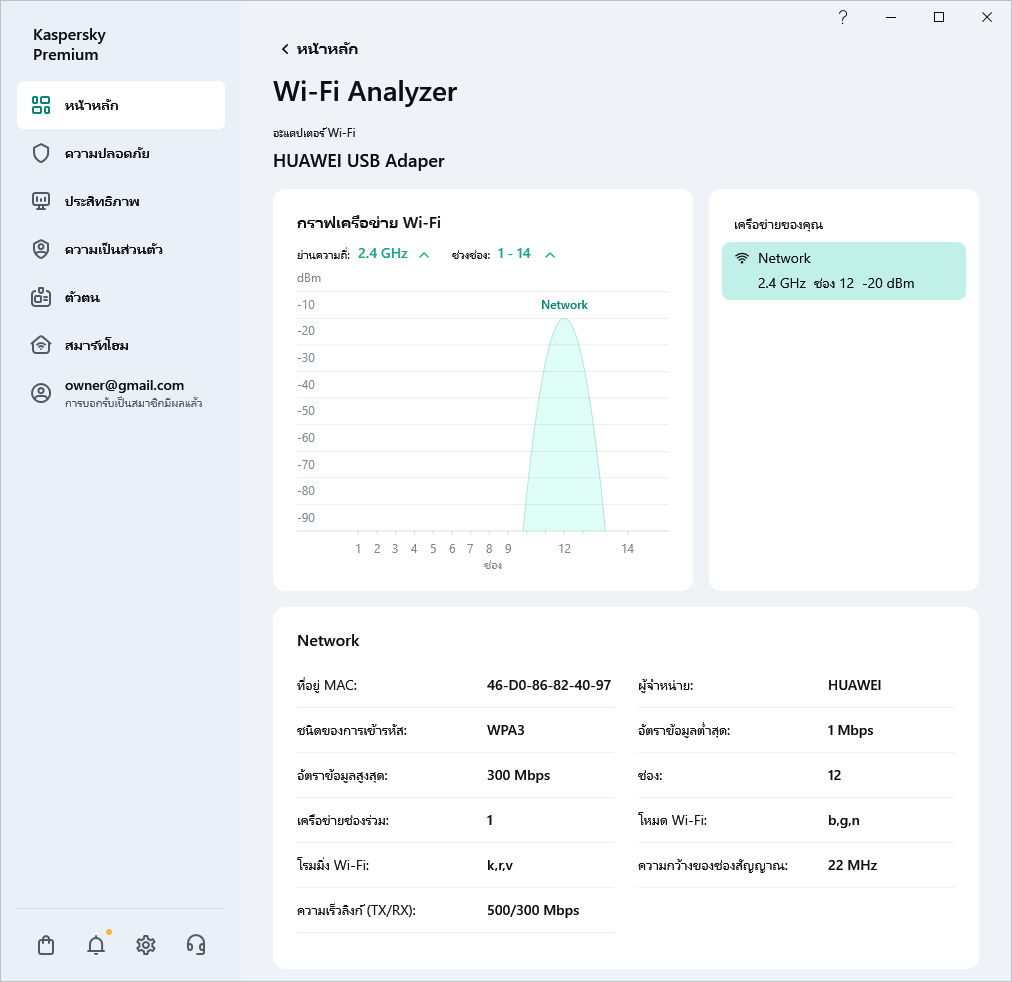Open the notifications bell icon
This screenshot has height=982, width=1012.
pos(96,945)
